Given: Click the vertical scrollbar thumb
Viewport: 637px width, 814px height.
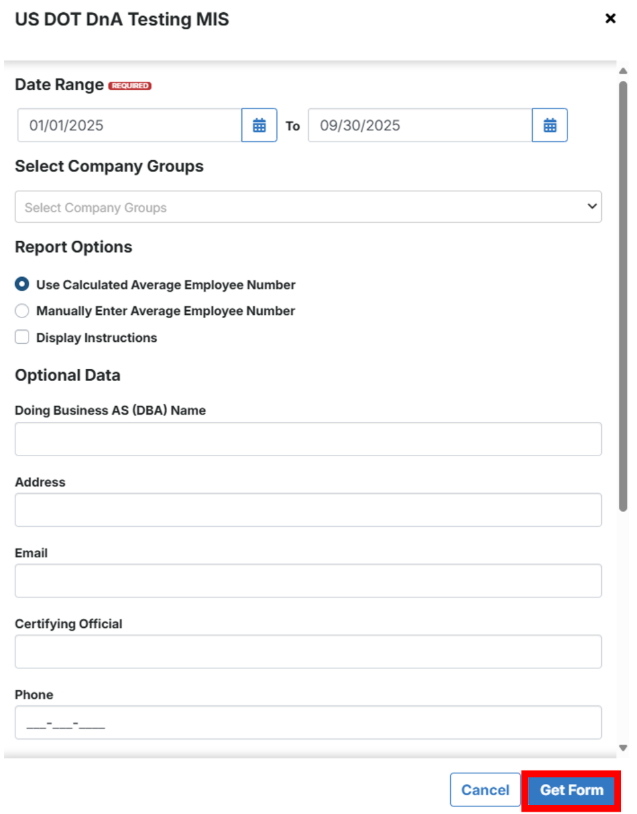Looking at the screenshot, I should (623, 296).
